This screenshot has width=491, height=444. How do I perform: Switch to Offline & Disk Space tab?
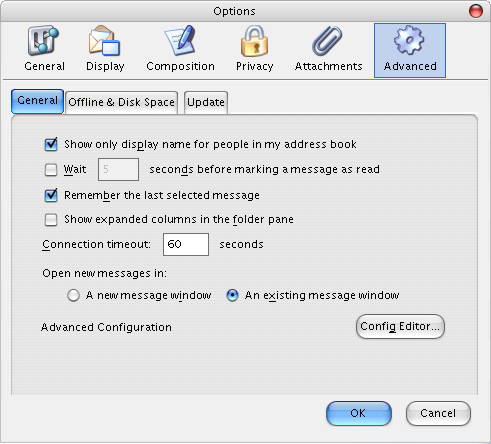click(x=121, y=102)
